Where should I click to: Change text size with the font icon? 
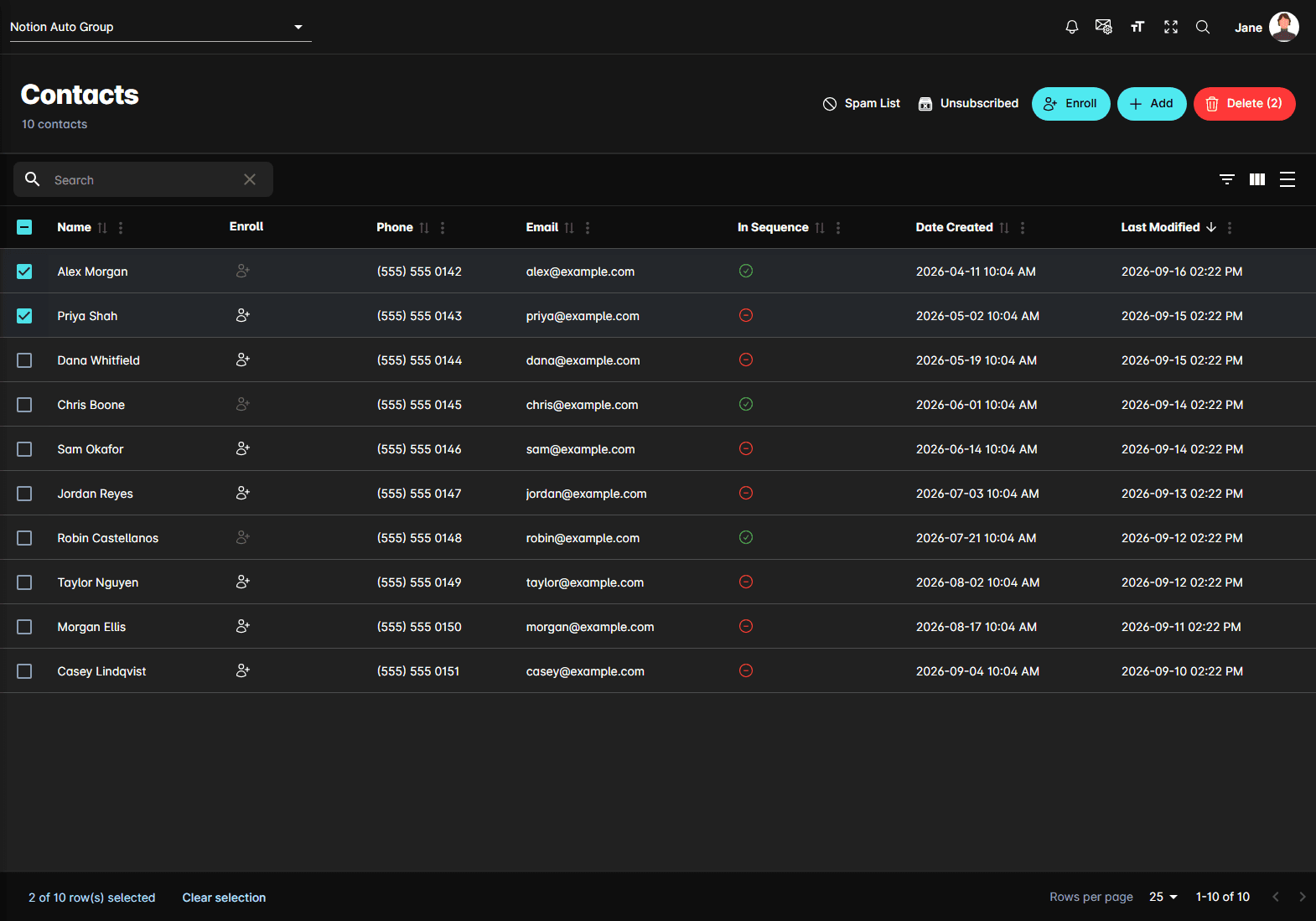[x=1137, y=27]
